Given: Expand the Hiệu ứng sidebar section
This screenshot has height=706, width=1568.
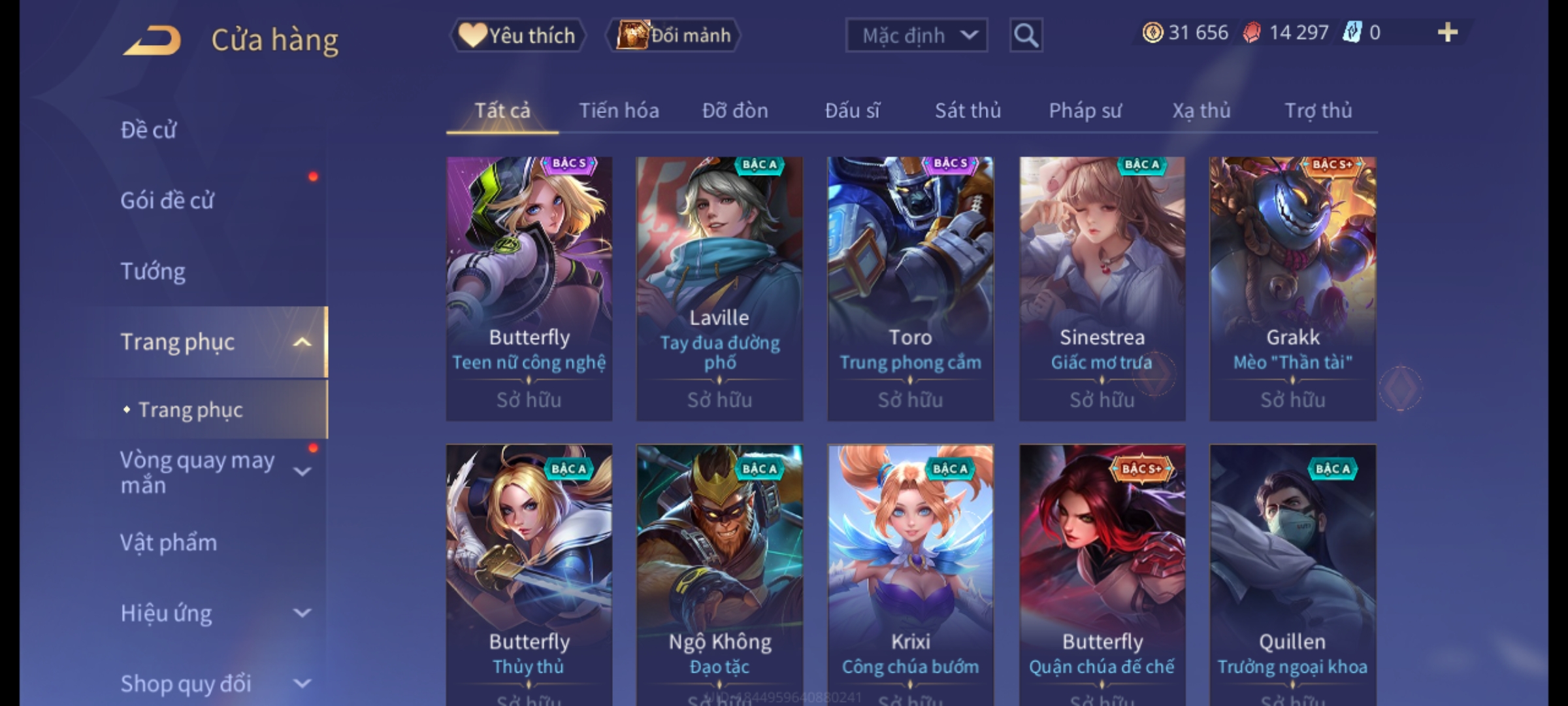Looking at the screenshot, I should tap(302, 613).
